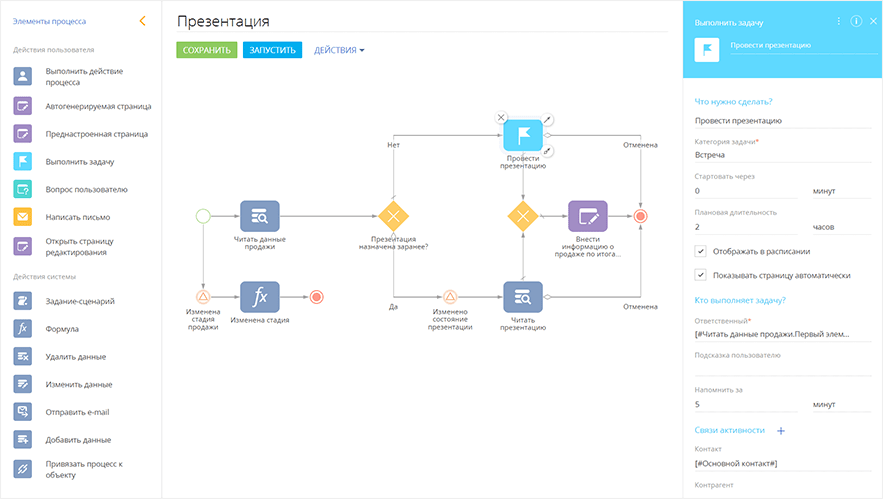Open info icon in task panel header
This screenshot has height=499, width=883.
pyautogui.click(x=856, y=21)
